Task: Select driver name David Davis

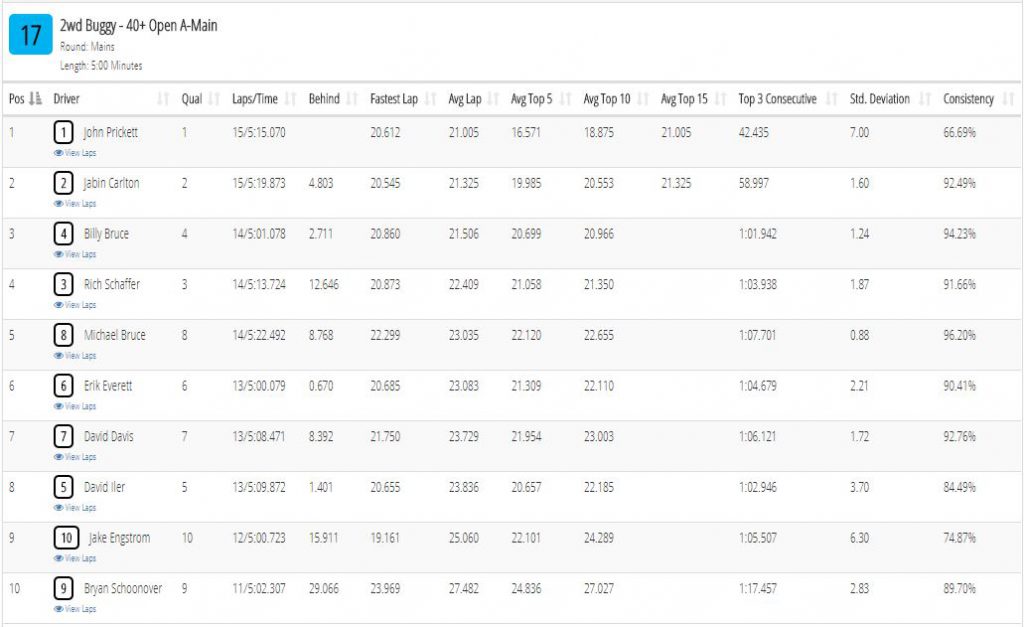Action: pos(108,437)
